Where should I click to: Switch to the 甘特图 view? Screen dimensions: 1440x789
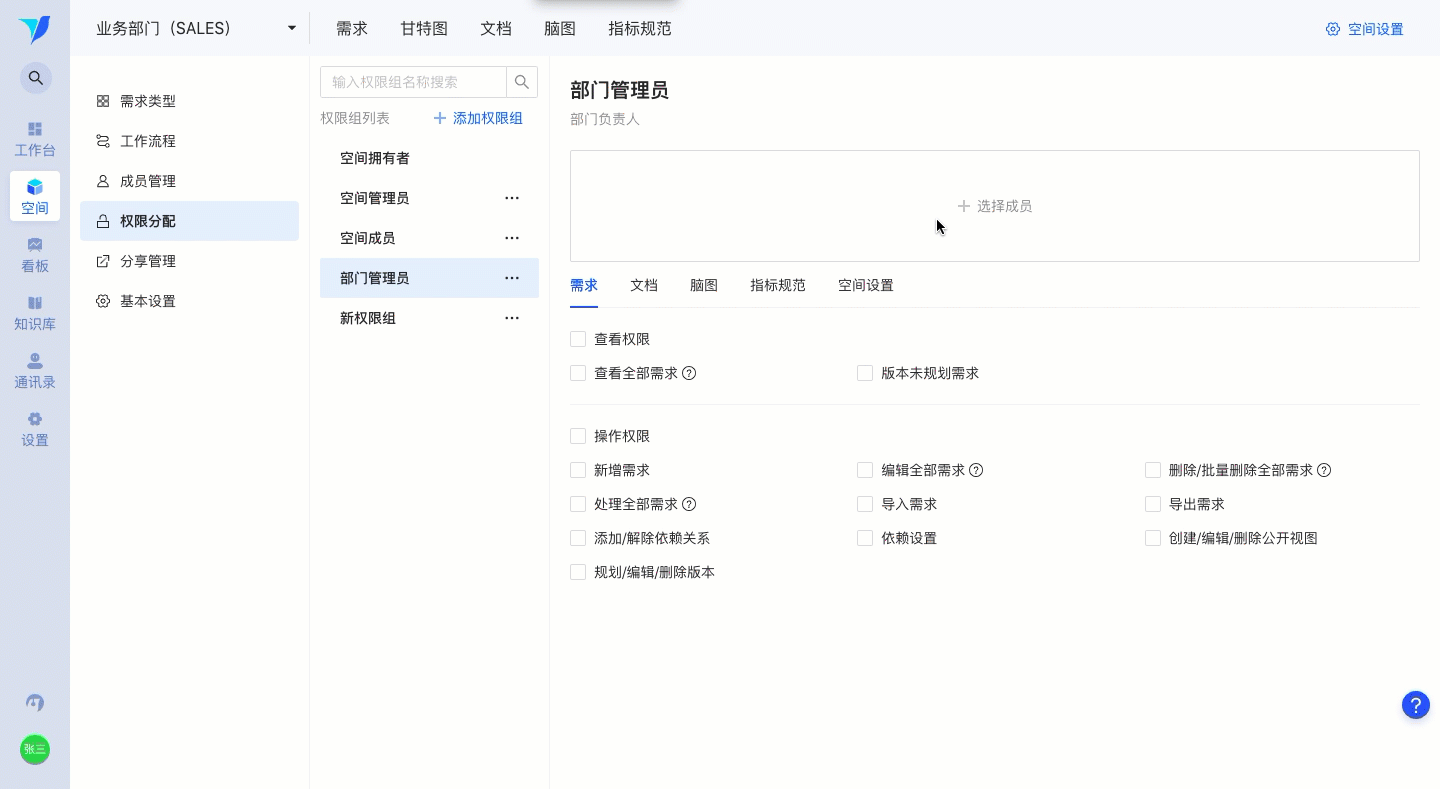[x=423, y=28]
